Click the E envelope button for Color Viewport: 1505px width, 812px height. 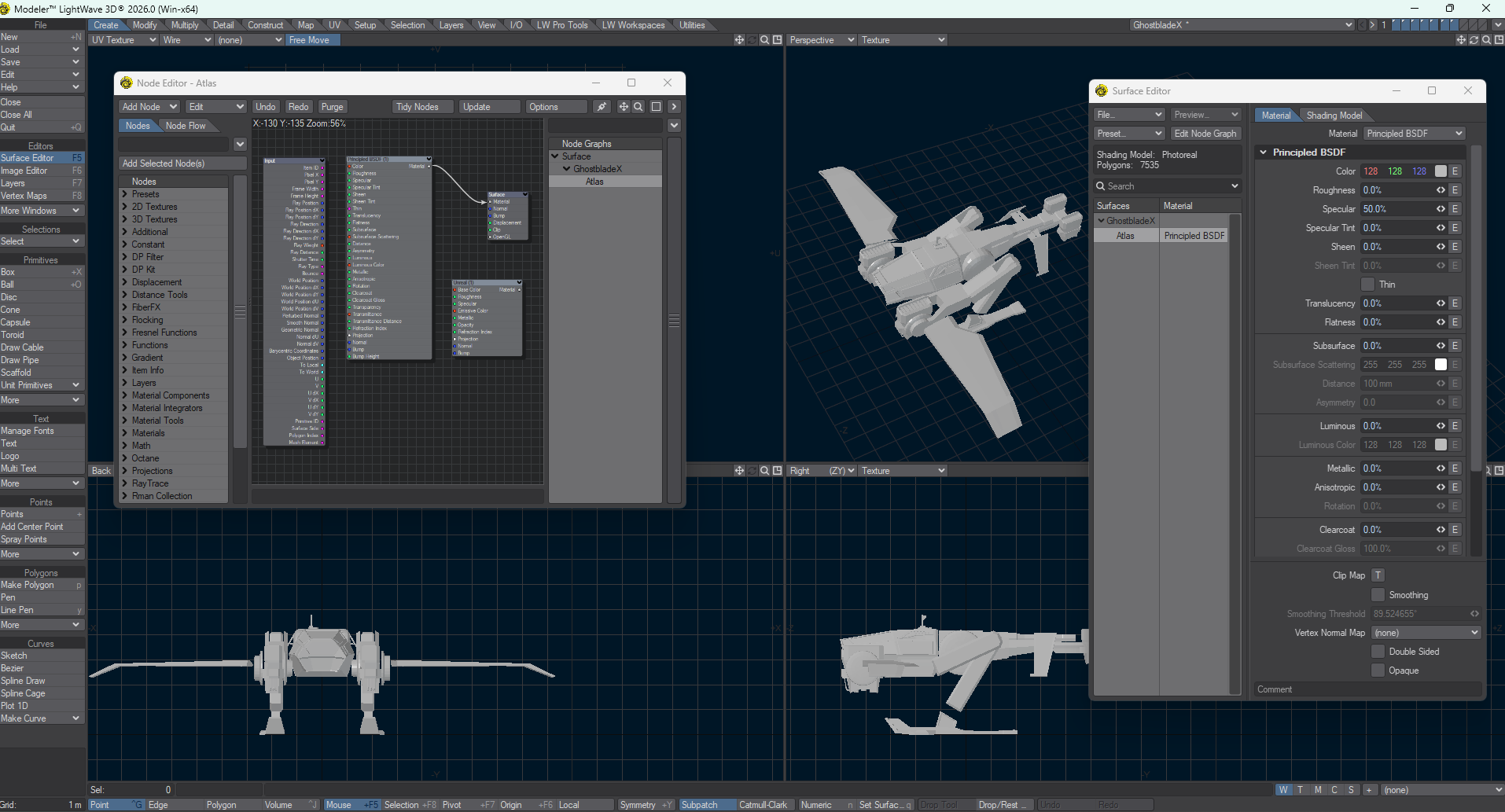click(1455, 171)
